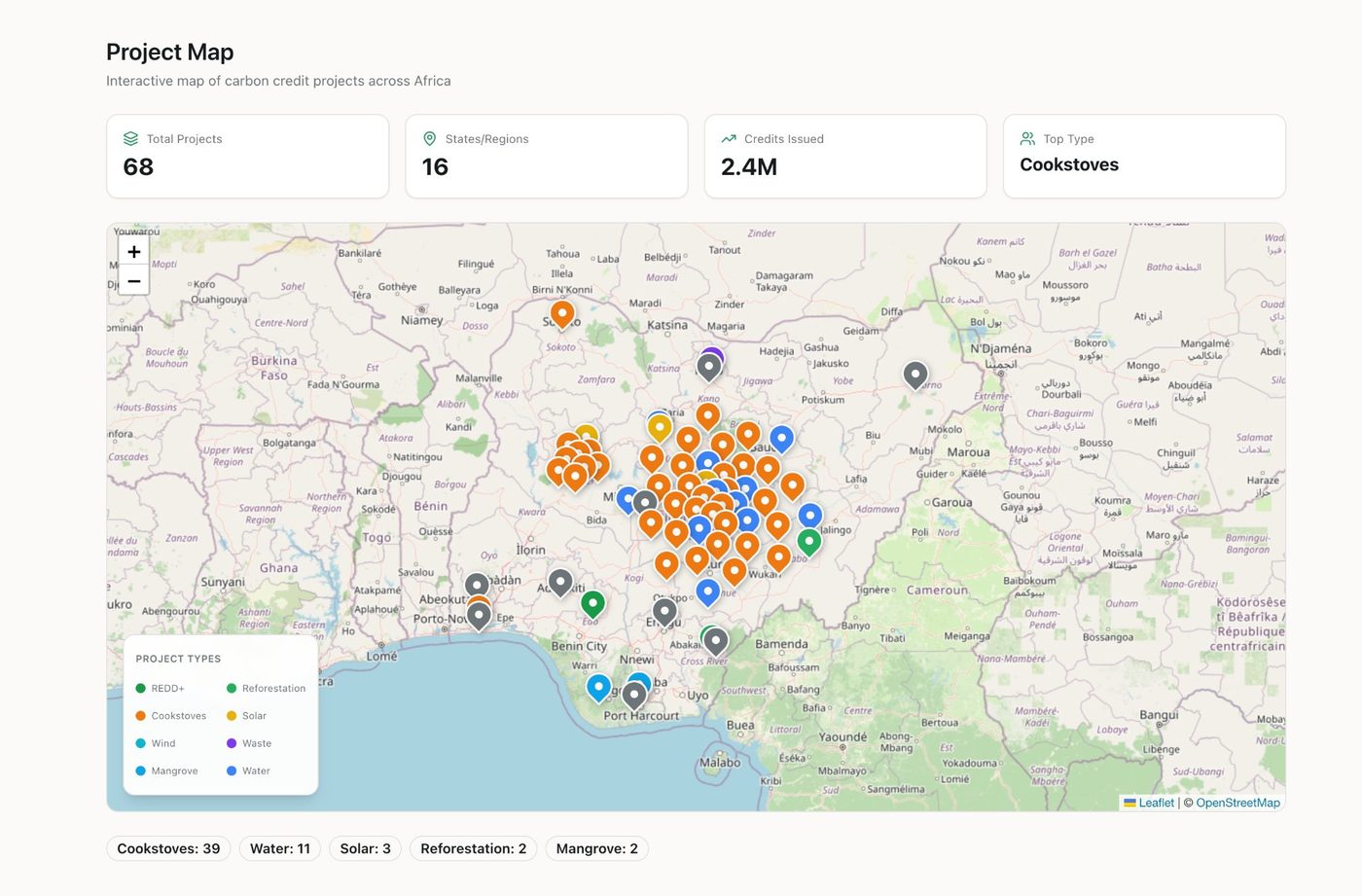Click the 'Yaoundé' city label on map
Screen dimensions: 1362x896
(x=842, y=737)
